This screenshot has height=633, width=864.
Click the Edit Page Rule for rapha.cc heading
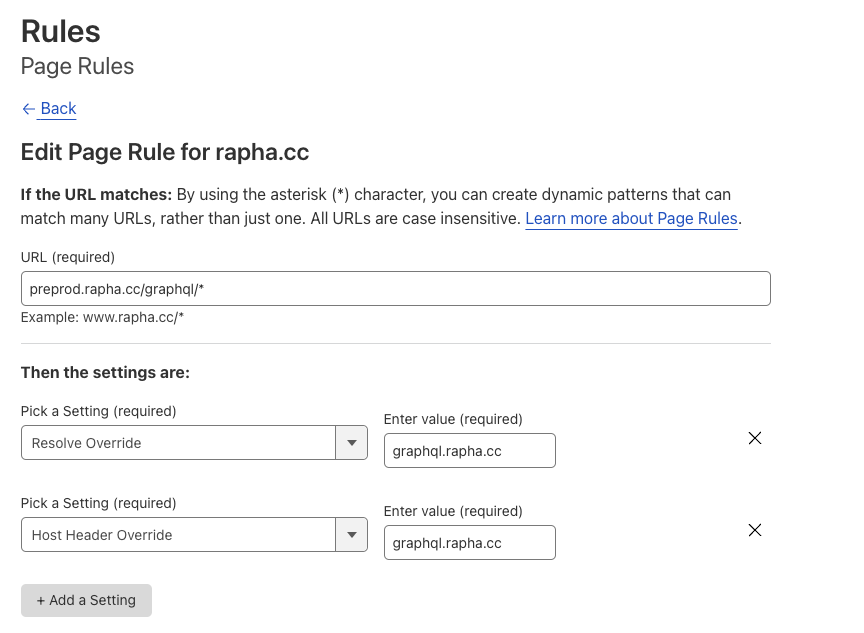(165, 152)
